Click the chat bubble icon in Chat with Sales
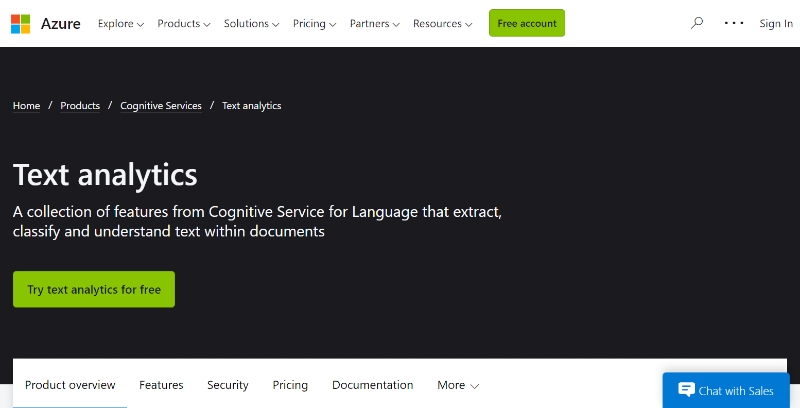Screen dimensions: 800x408 tap(686, 390)
